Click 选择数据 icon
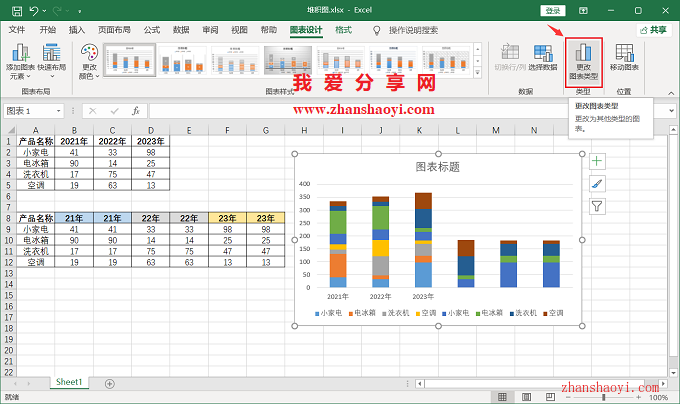The width and height of the screenshot is (680, 404). point(543,57)
